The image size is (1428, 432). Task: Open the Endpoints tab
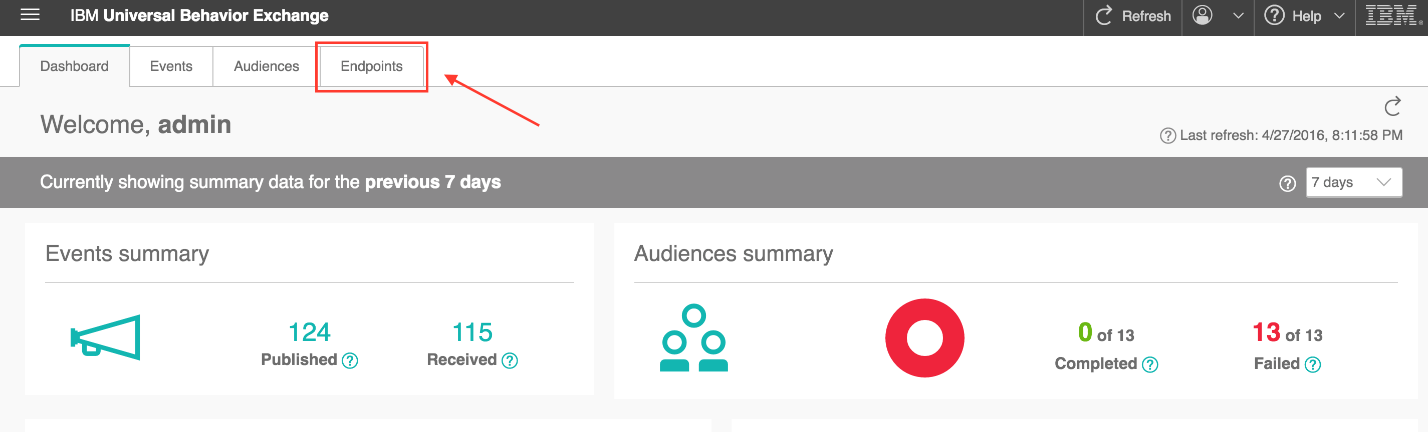tap(371, 66)
